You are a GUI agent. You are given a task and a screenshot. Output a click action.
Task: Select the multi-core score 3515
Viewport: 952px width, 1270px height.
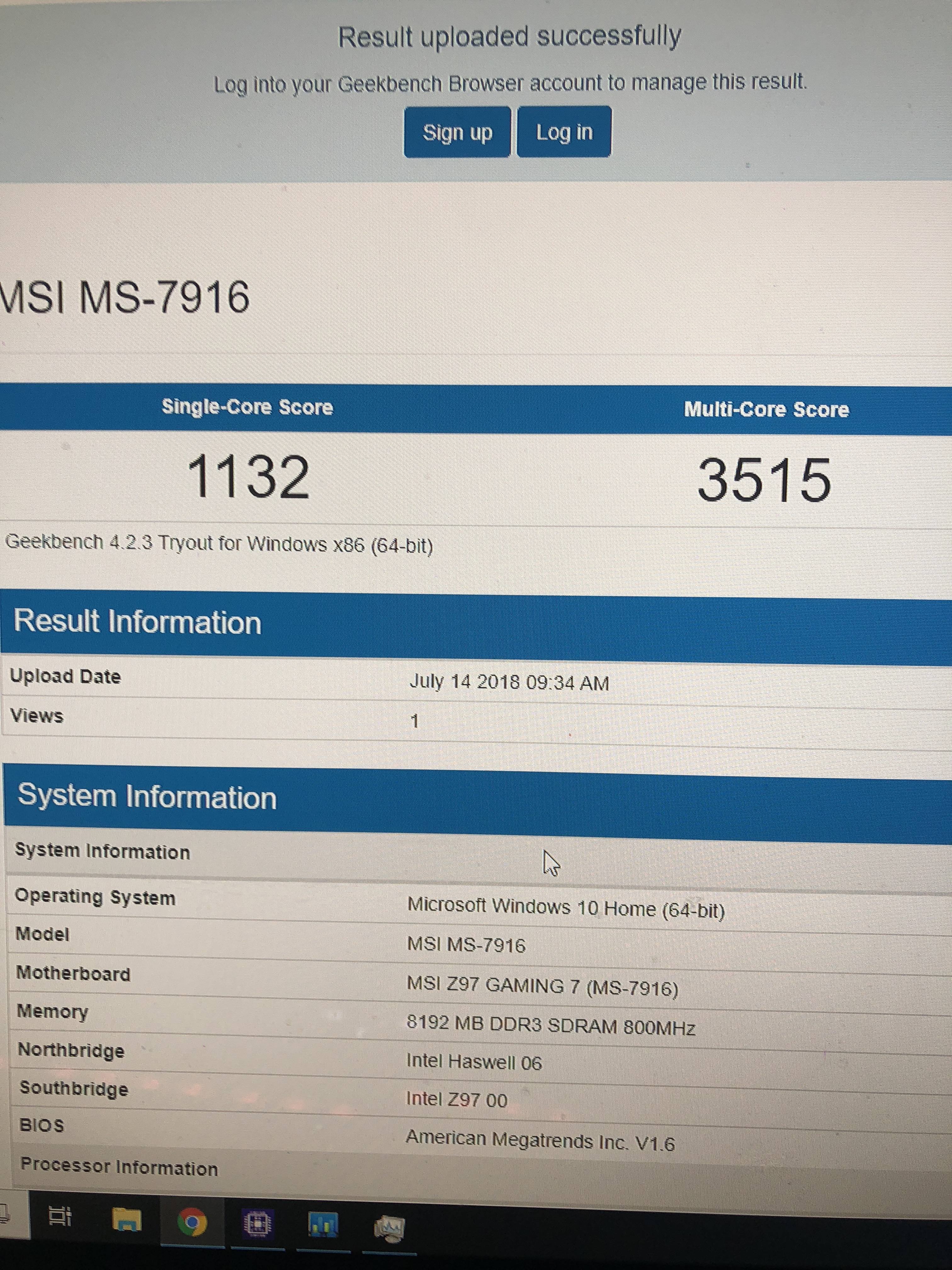point(764,480)
